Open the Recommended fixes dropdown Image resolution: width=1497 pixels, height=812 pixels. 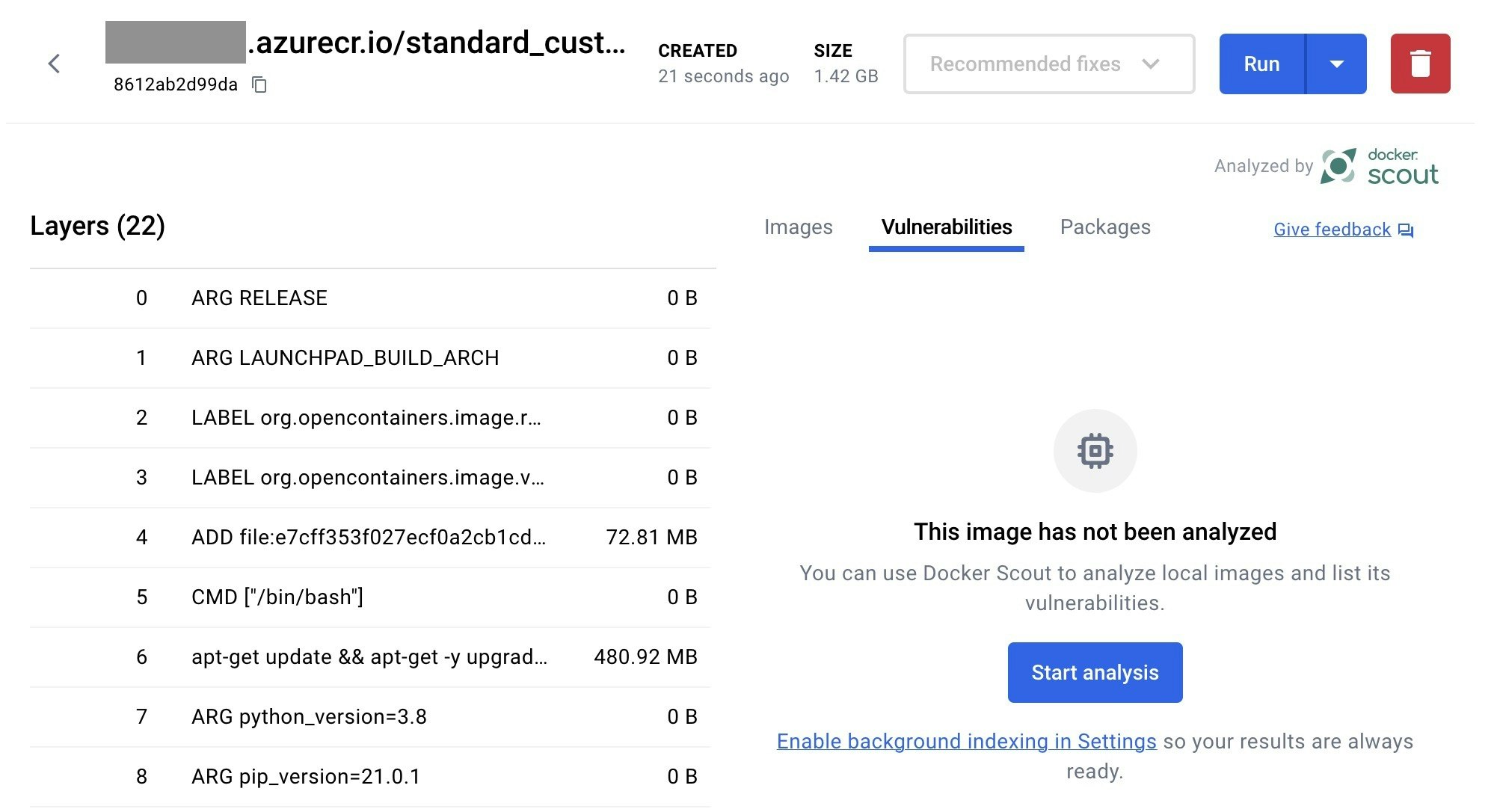tap(1047, 63)
